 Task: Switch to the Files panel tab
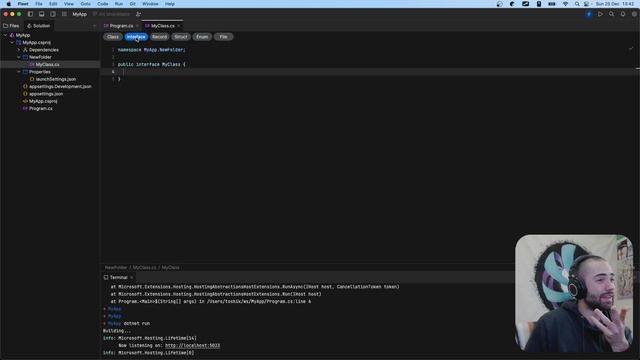click(x=11, y=26)
